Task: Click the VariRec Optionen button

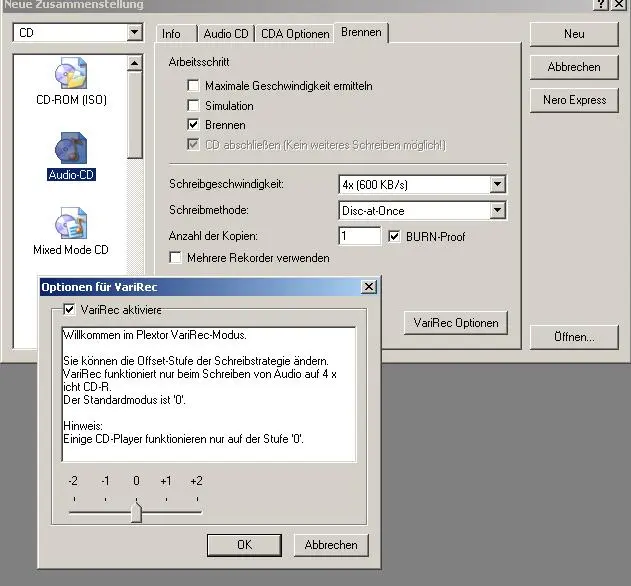Action: pyautogui.click(x=455, y=323)
